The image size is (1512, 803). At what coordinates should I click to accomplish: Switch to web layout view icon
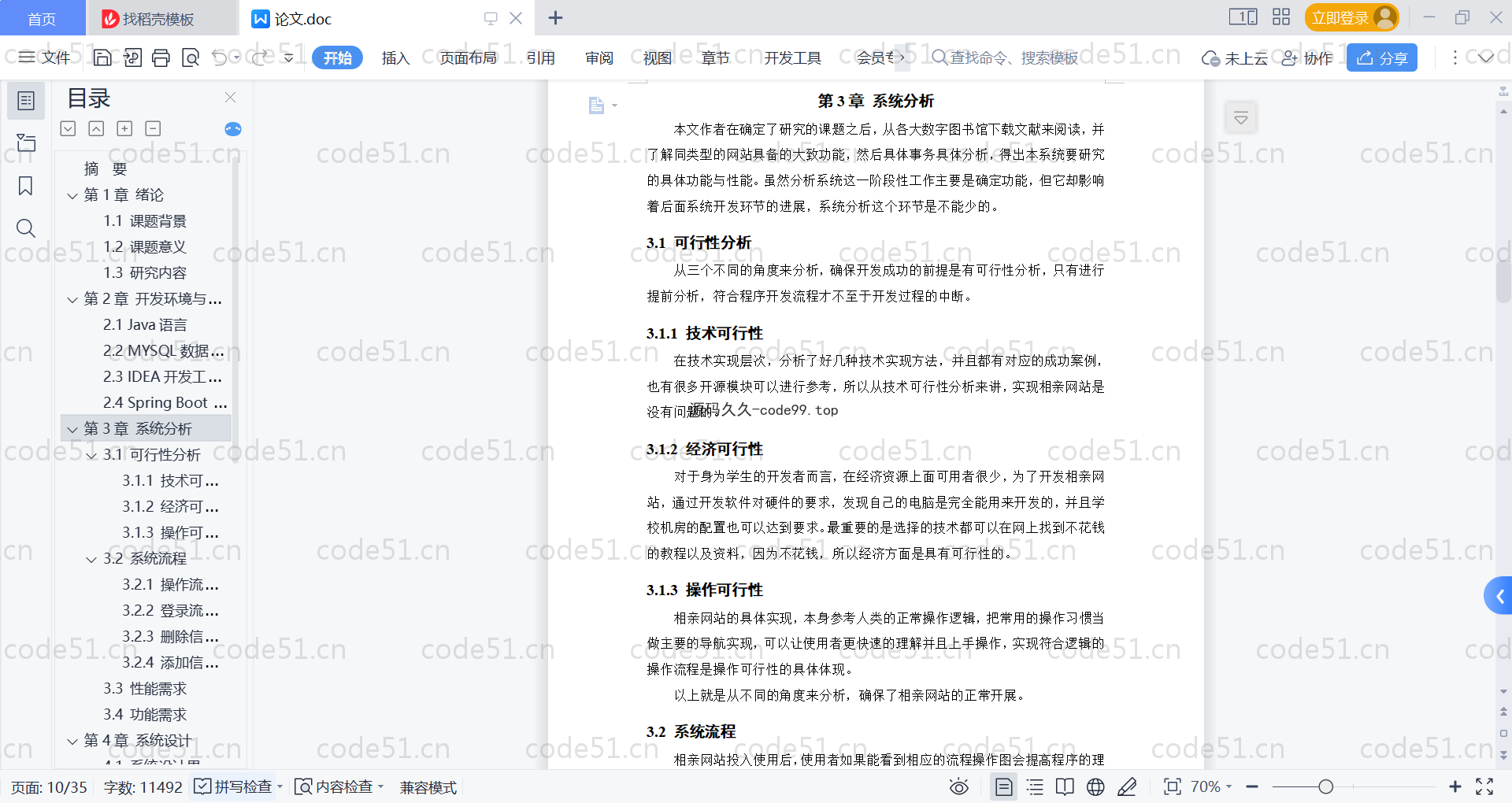click(1095, 786)
